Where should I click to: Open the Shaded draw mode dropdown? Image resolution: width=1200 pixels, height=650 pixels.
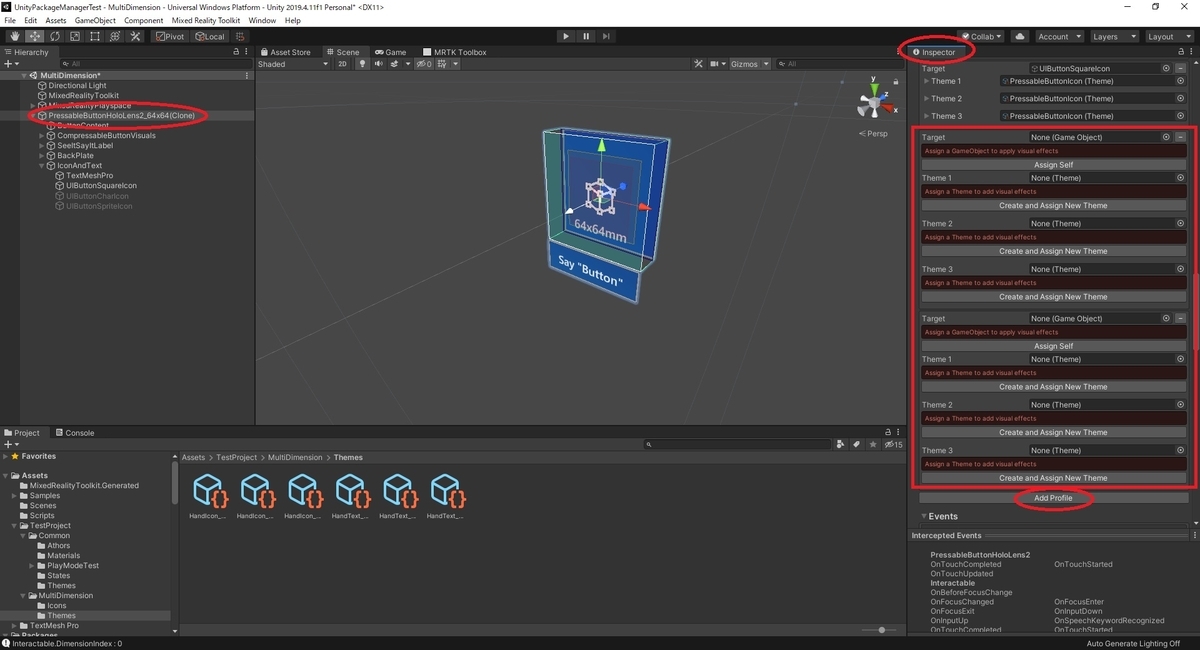pos(293,64)
